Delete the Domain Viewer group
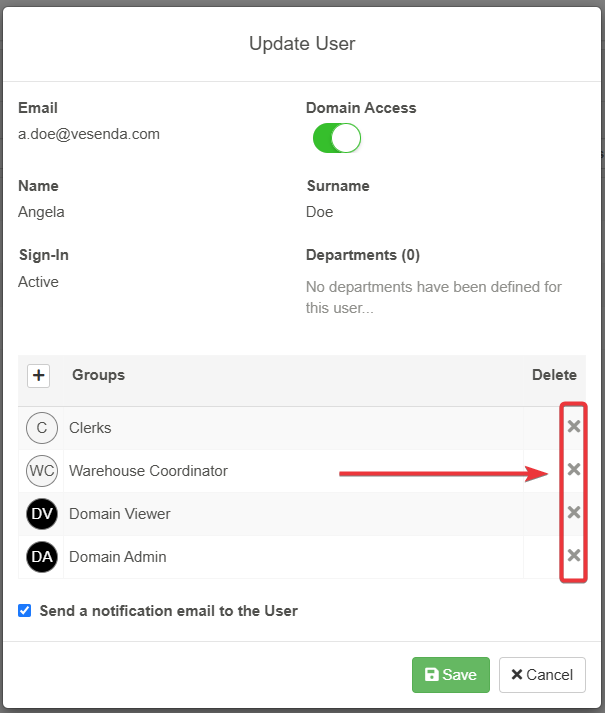The height and width of the screenshot is (713, 605). 574,512
